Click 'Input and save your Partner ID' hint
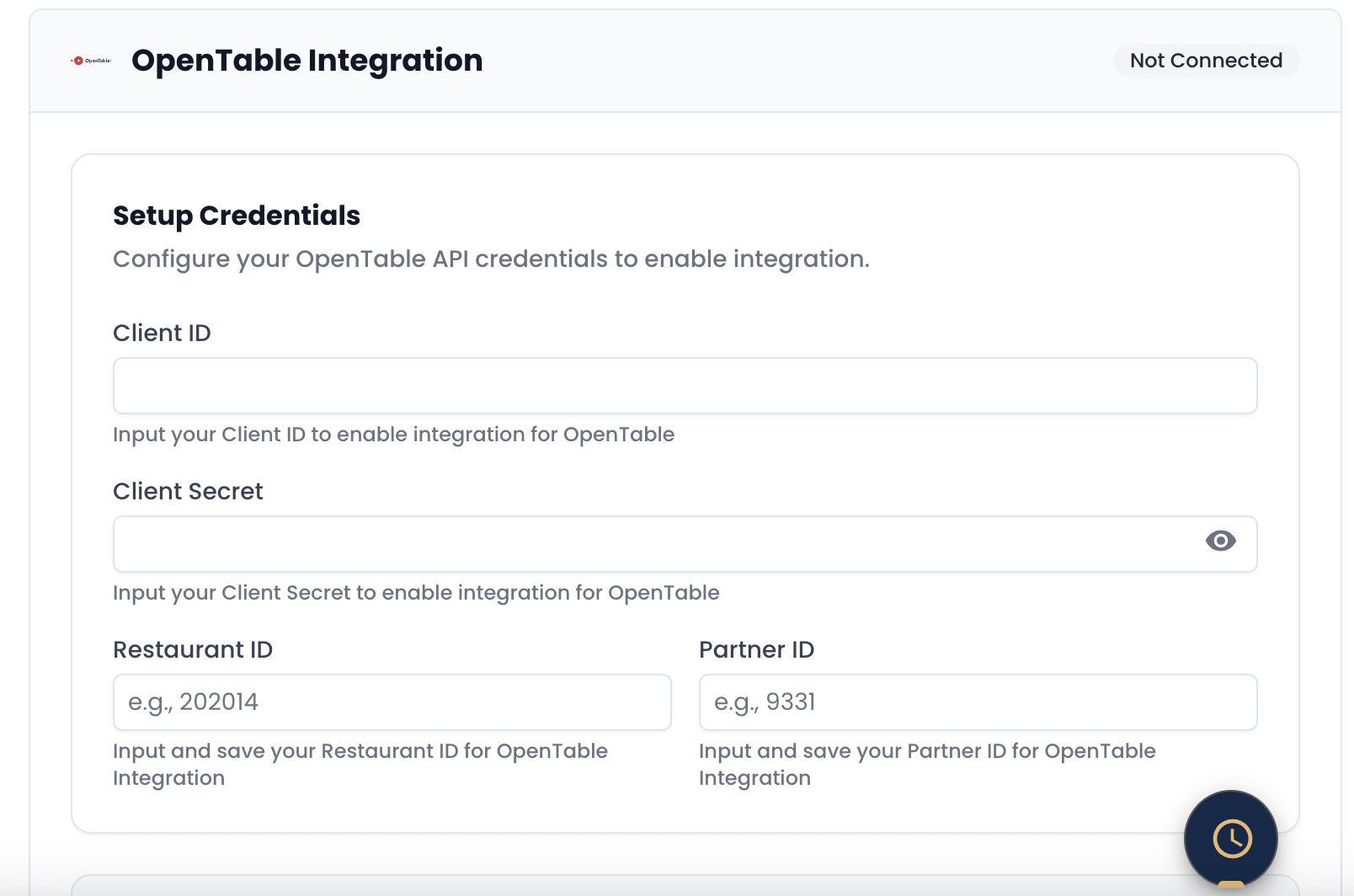Screen dimensions: 1354x896 click(x=927, y=765)
